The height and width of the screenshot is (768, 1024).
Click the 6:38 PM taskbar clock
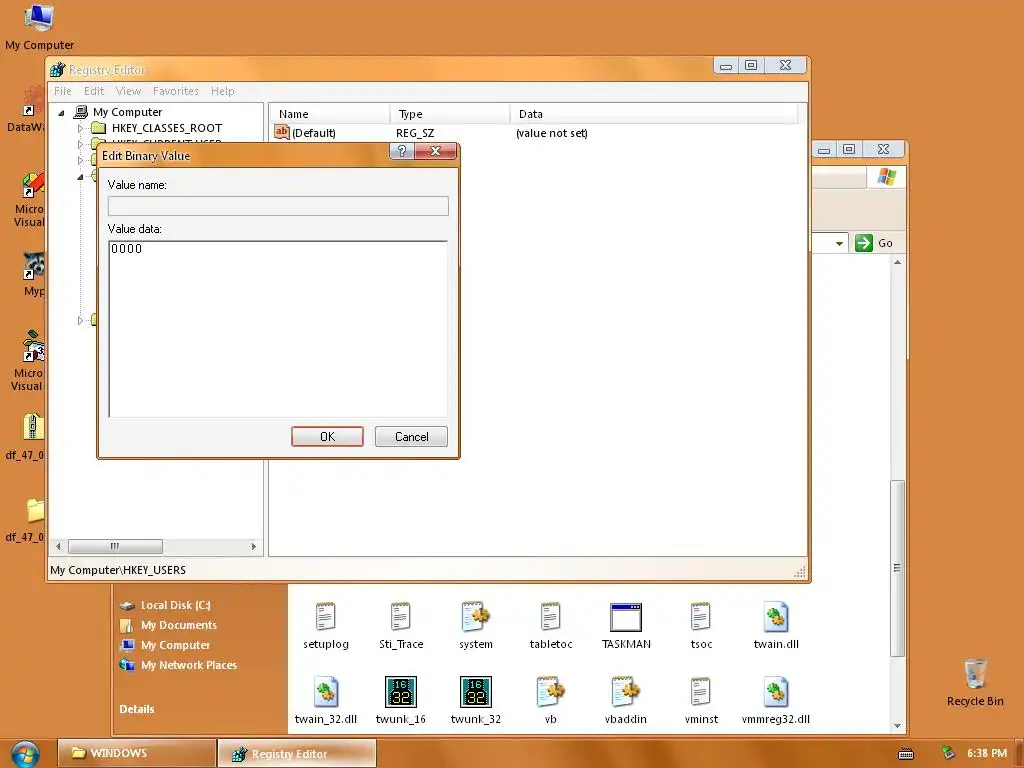987,753
